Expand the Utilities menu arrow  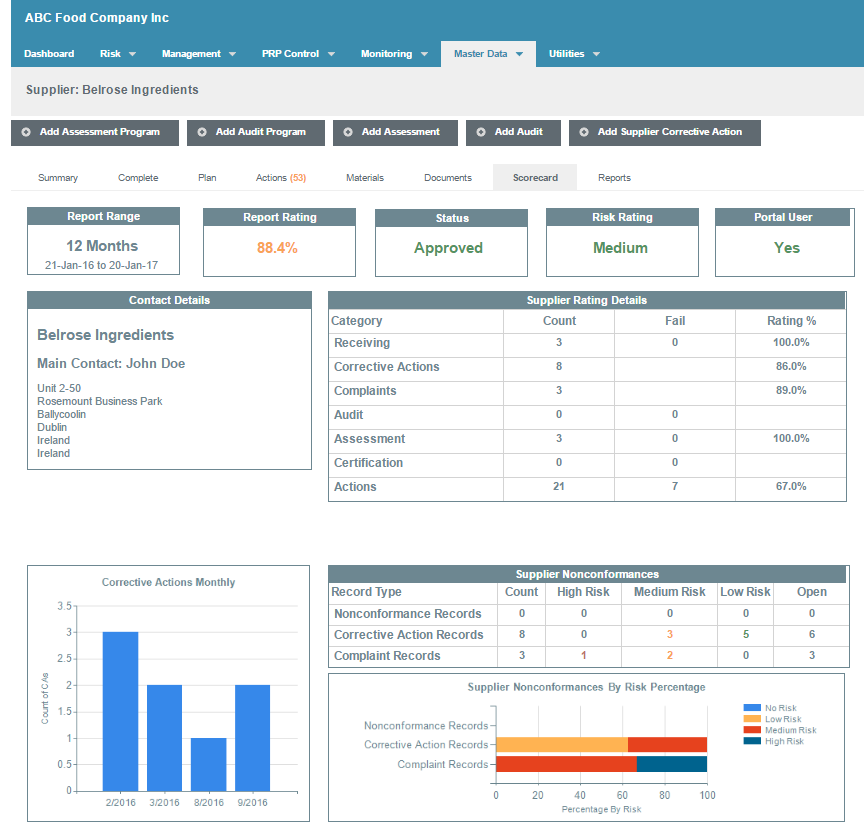click(596, 54)
